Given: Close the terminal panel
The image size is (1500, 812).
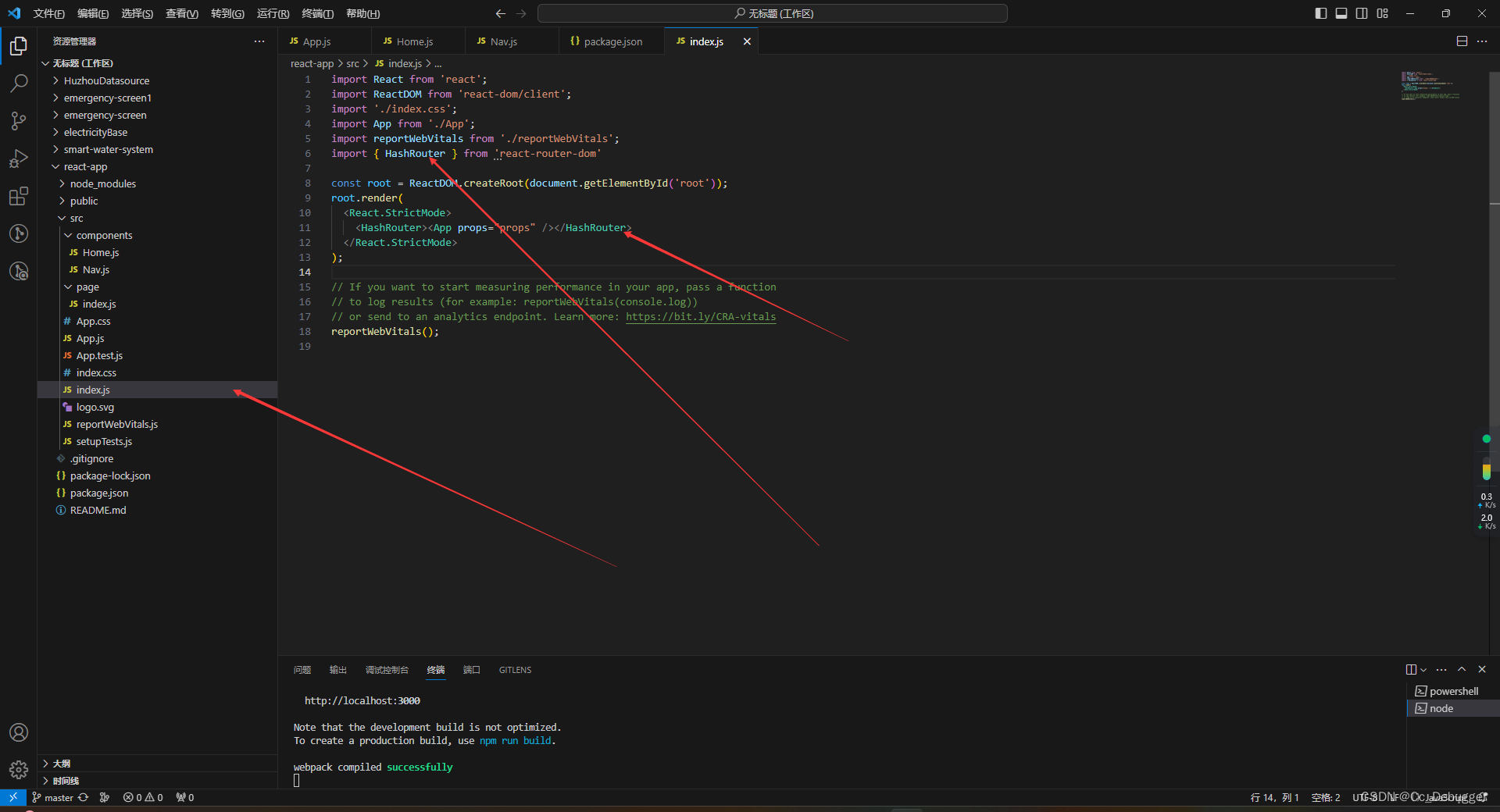Looking at the screenshot, I should pyautogui.click(x=1482, y=669).
